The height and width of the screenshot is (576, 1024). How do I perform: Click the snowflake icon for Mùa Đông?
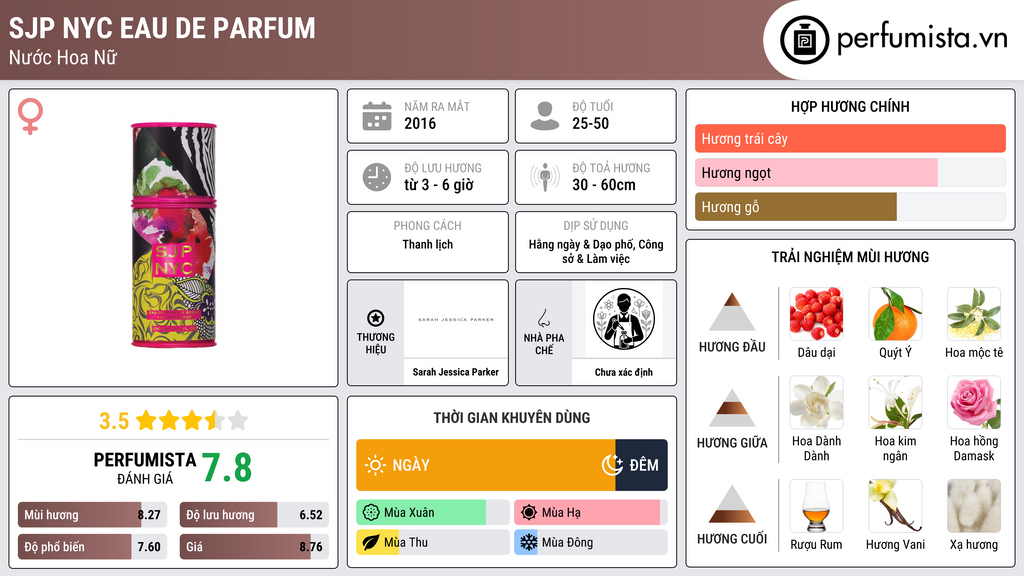[x=529, y=542]
